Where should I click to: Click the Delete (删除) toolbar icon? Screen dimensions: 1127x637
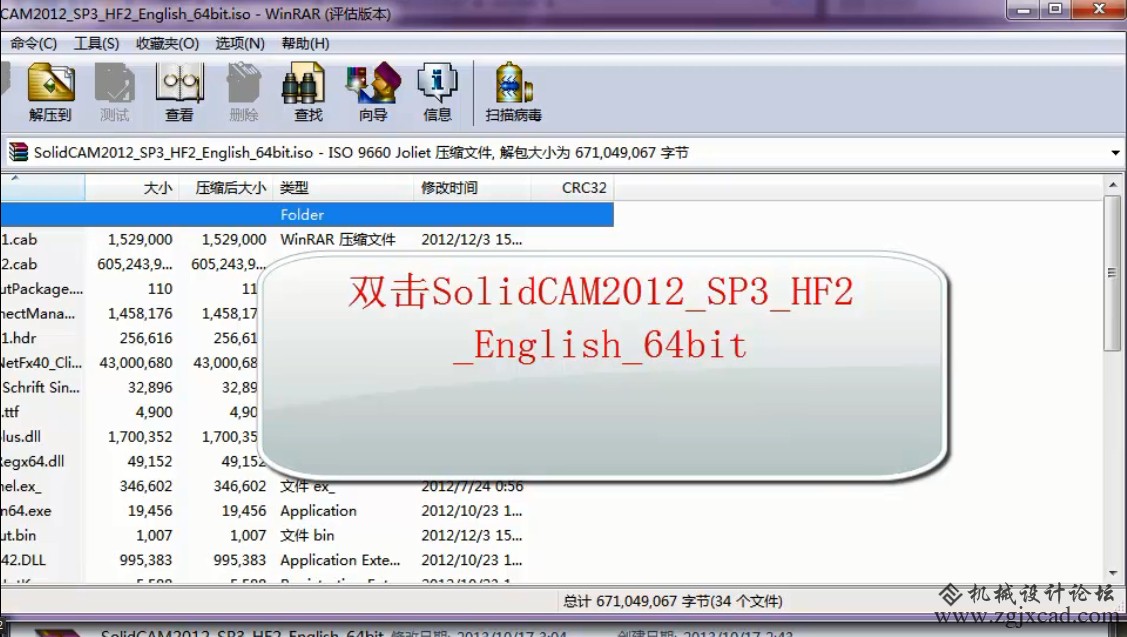244,91
